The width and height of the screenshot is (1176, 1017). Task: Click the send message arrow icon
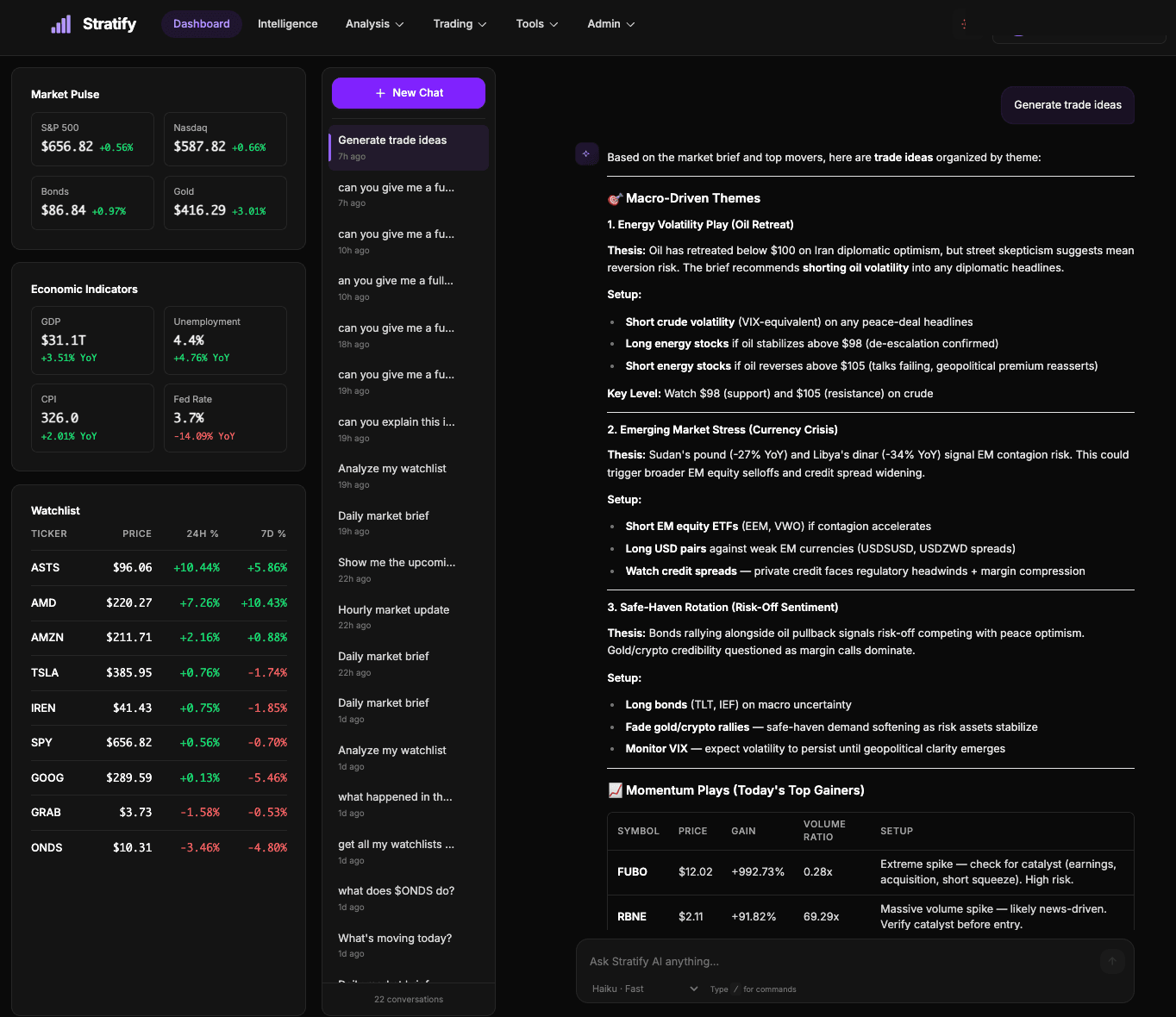tap(1111, 961)
